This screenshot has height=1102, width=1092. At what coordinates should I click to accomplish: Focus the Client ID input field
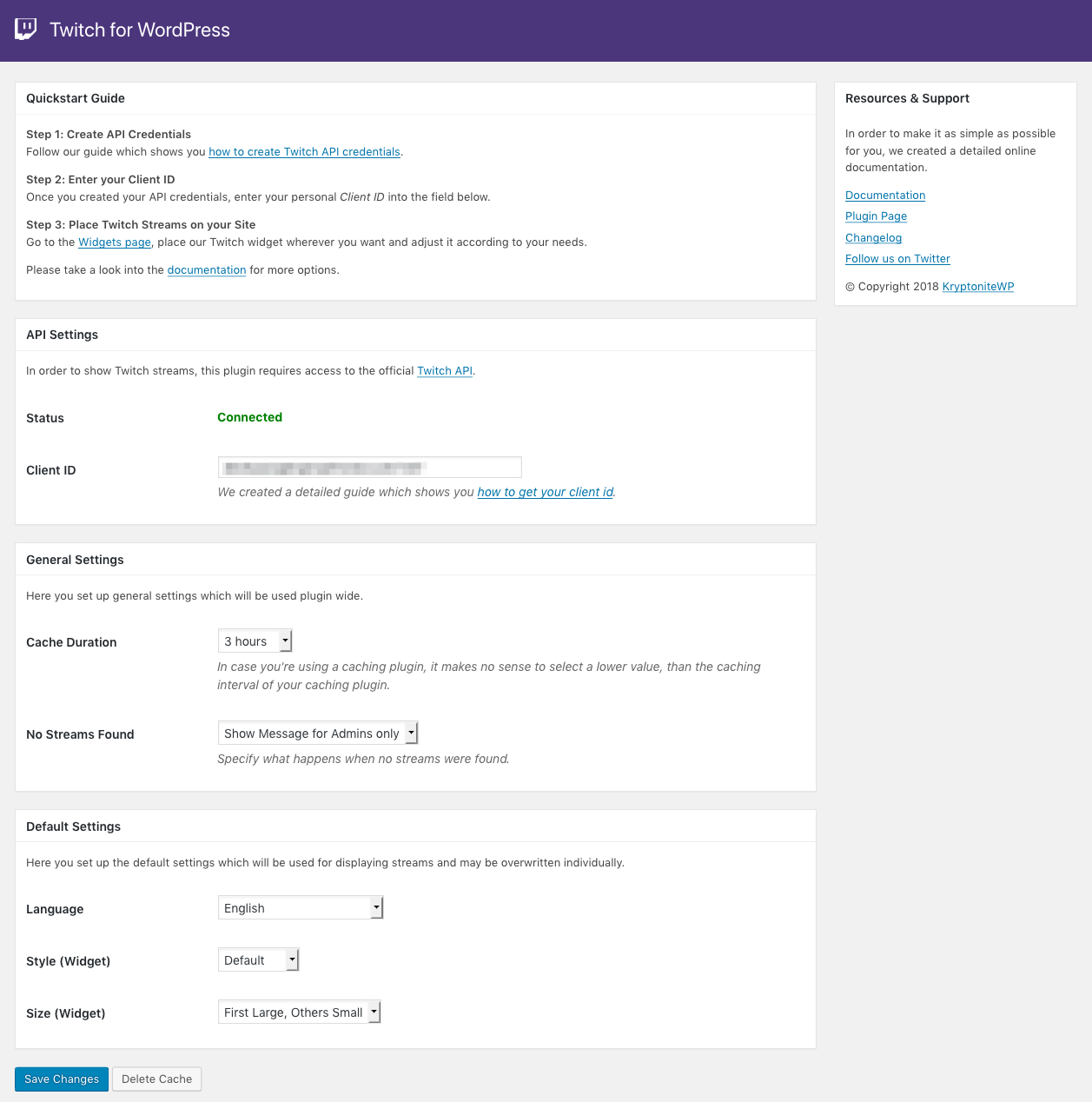[369, 468]
